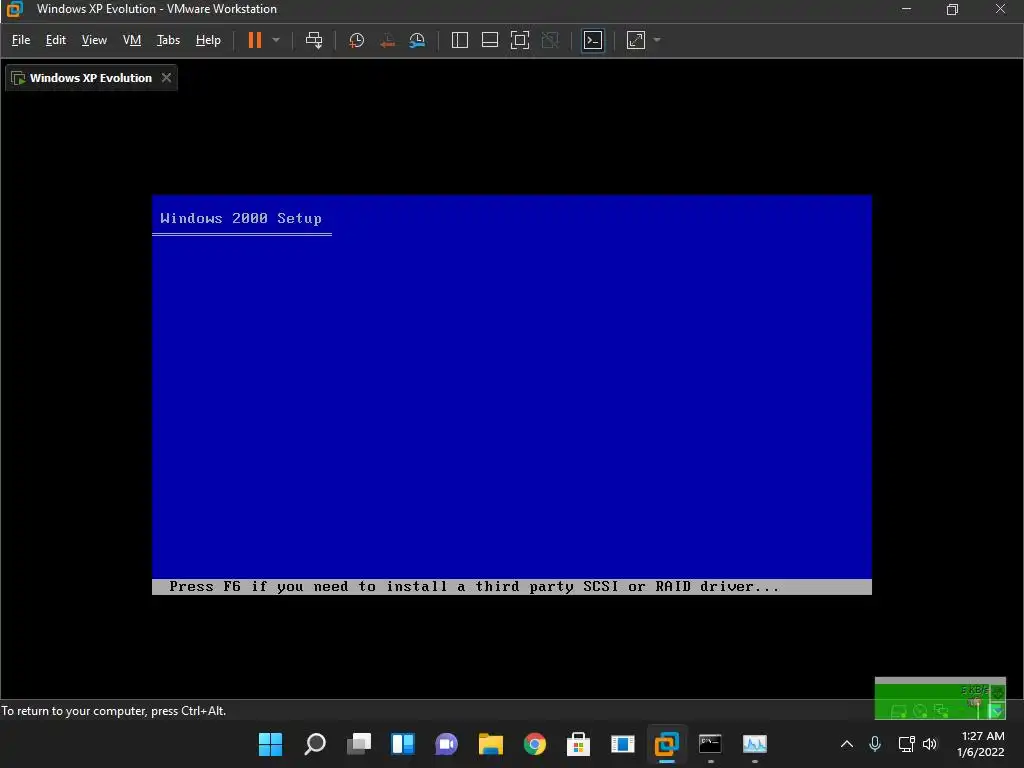Viewport: 1024px width, 768px height.
Task: Minimize the VMware Workstation window
Action: [x=906, y=9]
